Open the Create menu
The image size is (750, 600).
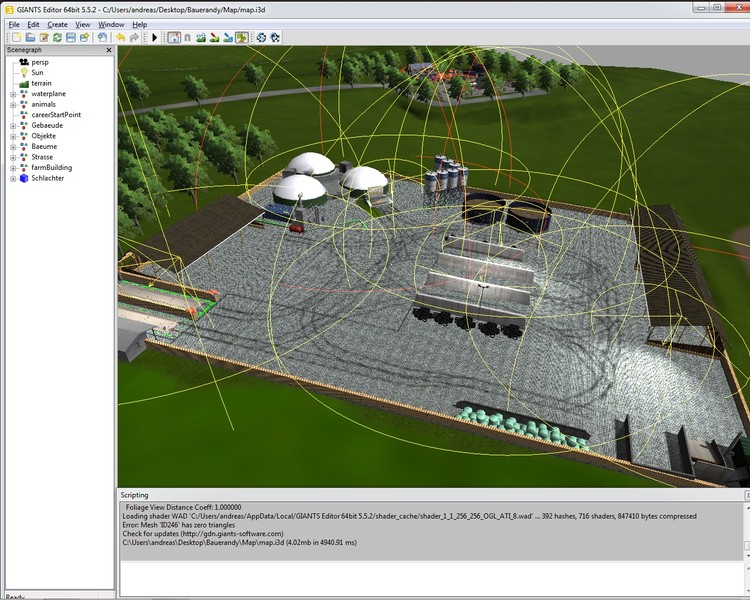[57, 24]
